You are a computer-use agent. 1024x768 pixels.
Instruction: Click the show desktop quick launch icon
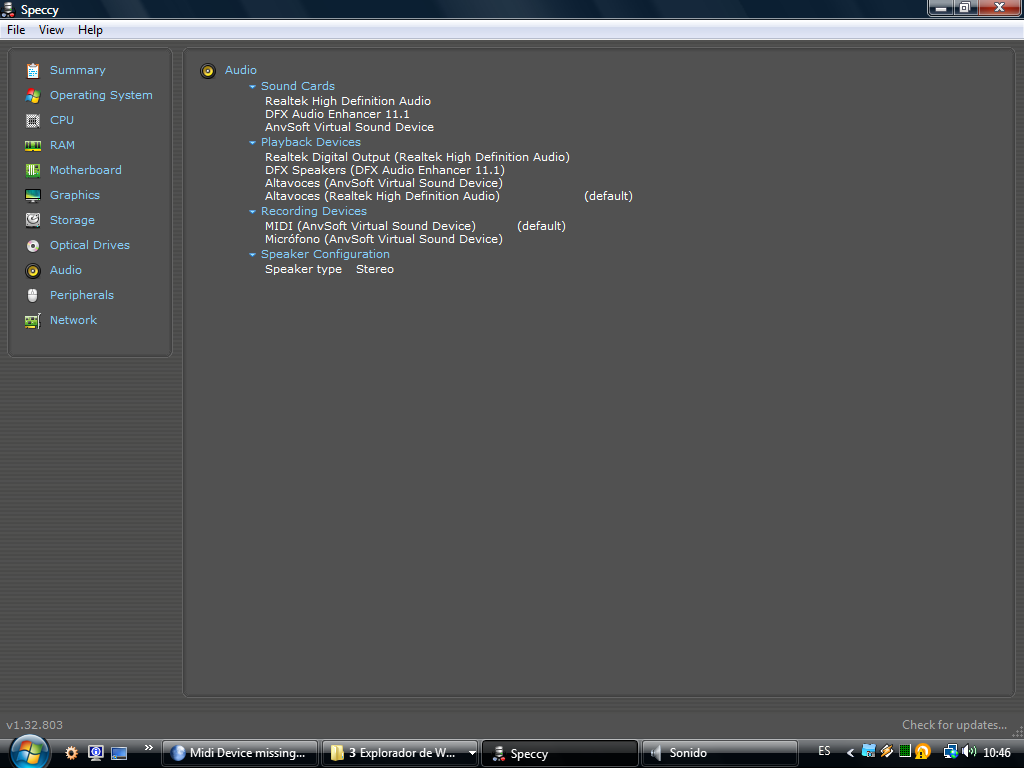119,753
